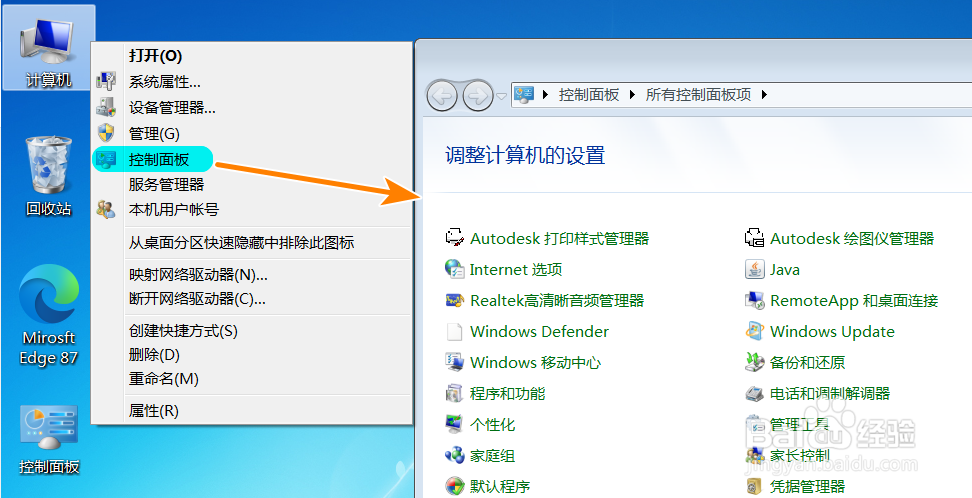Click the Internet 选项 globe icon
This screenshot has width=972, height=498.
[455, 269]
